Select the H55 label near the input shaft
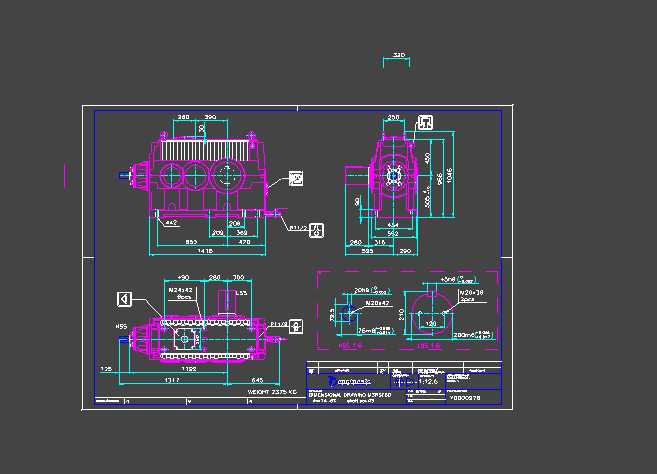Screen dimensions: 657x474 [121, 326]
